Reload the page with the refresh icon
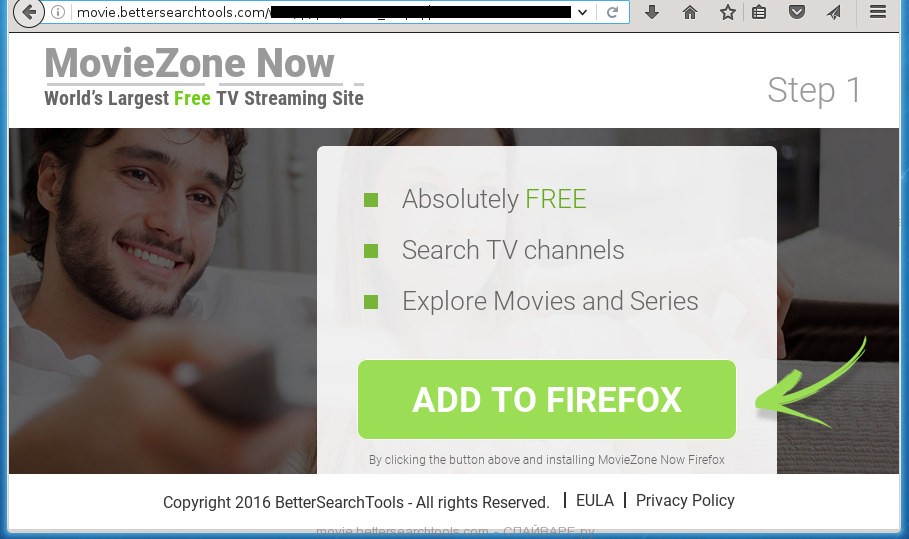 (x=612, y=12)
